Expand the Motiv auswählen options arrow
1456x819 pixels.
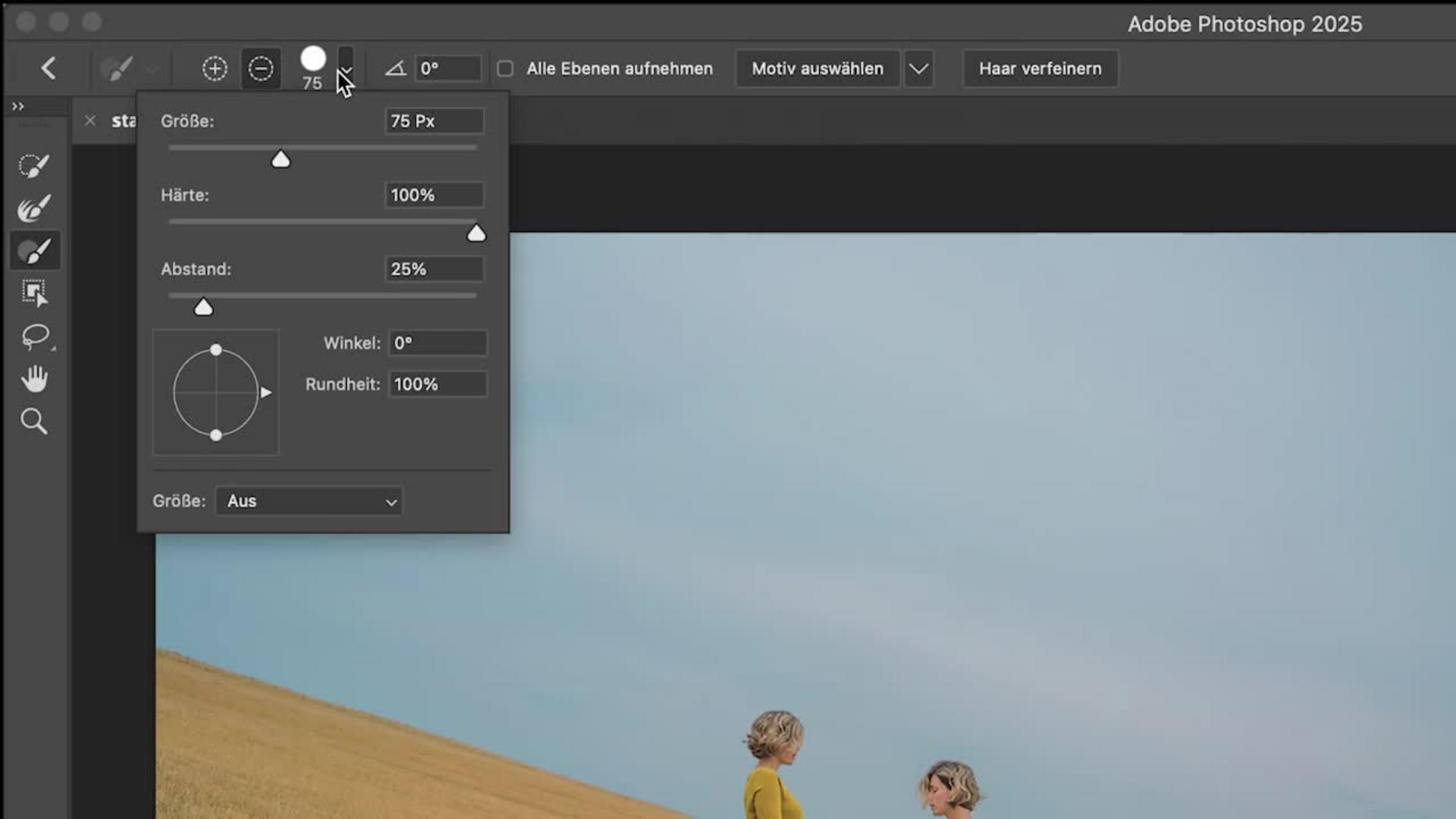[x=918, y=68]
